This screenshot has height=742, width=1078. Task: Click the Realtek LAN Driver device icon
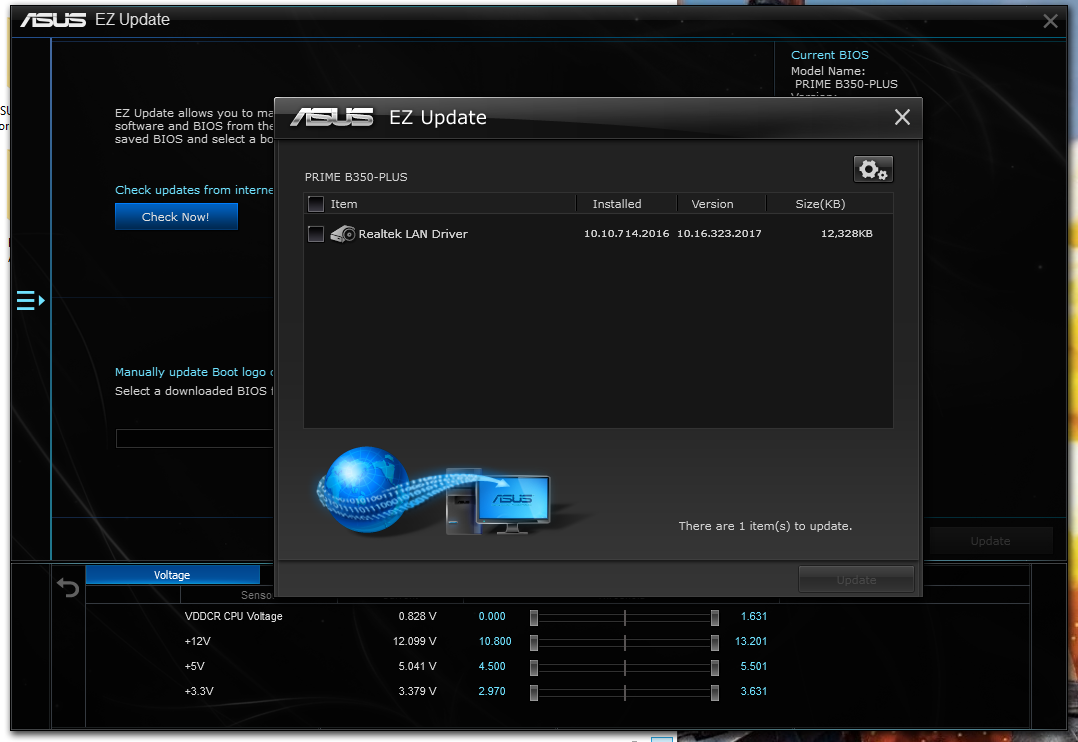coord(342,234)
